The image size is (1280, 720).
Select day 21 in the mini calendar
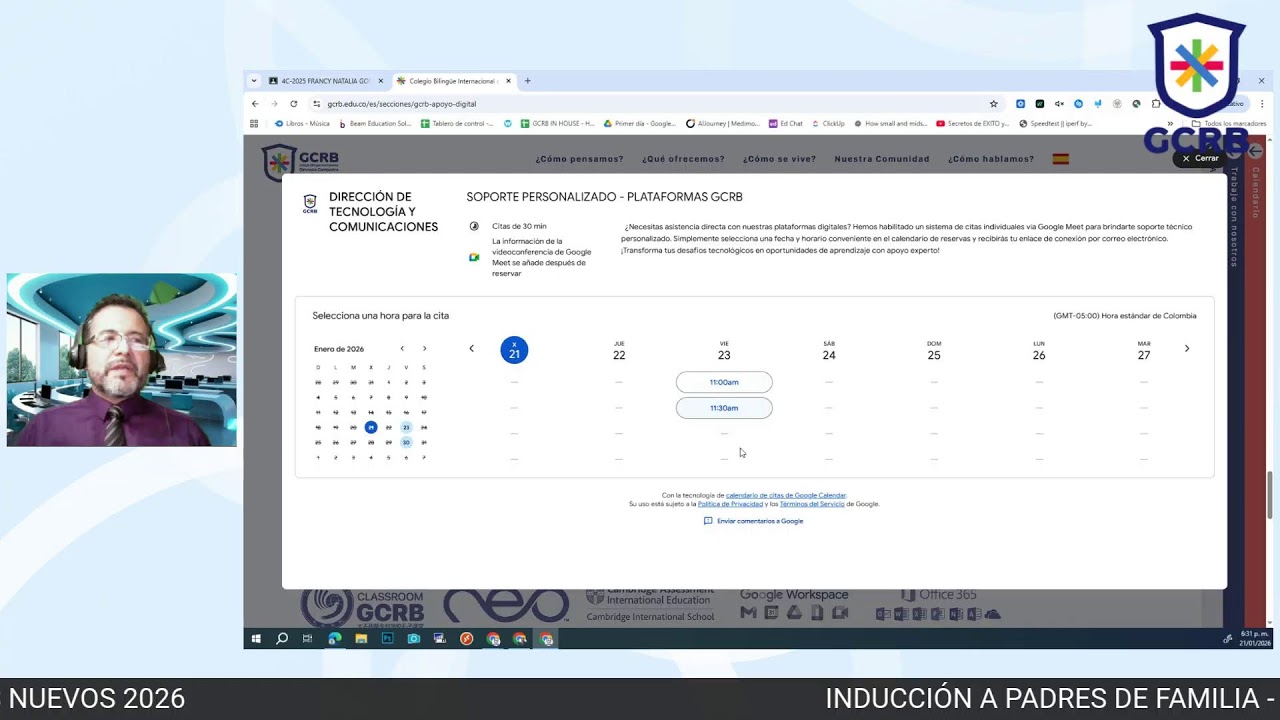coord(371,427)
